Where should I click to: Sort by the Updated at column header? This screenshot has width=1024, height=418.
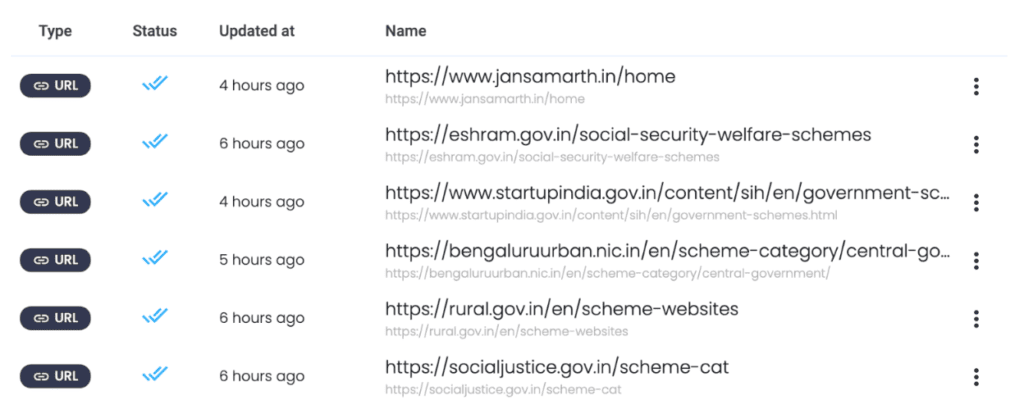[257, 31]
